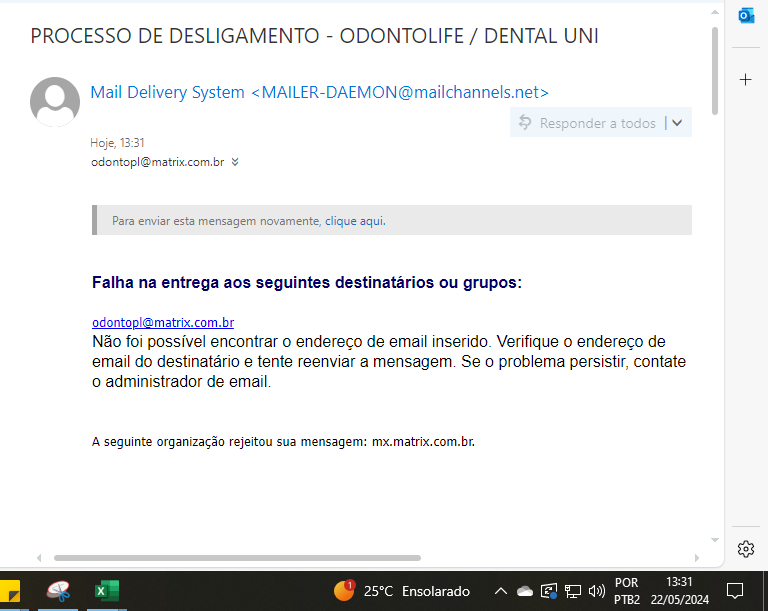Viewport: 768px width, 611px height.
Task: Expand reply options dropdown arrow
Action: click(x=677, y=122)
